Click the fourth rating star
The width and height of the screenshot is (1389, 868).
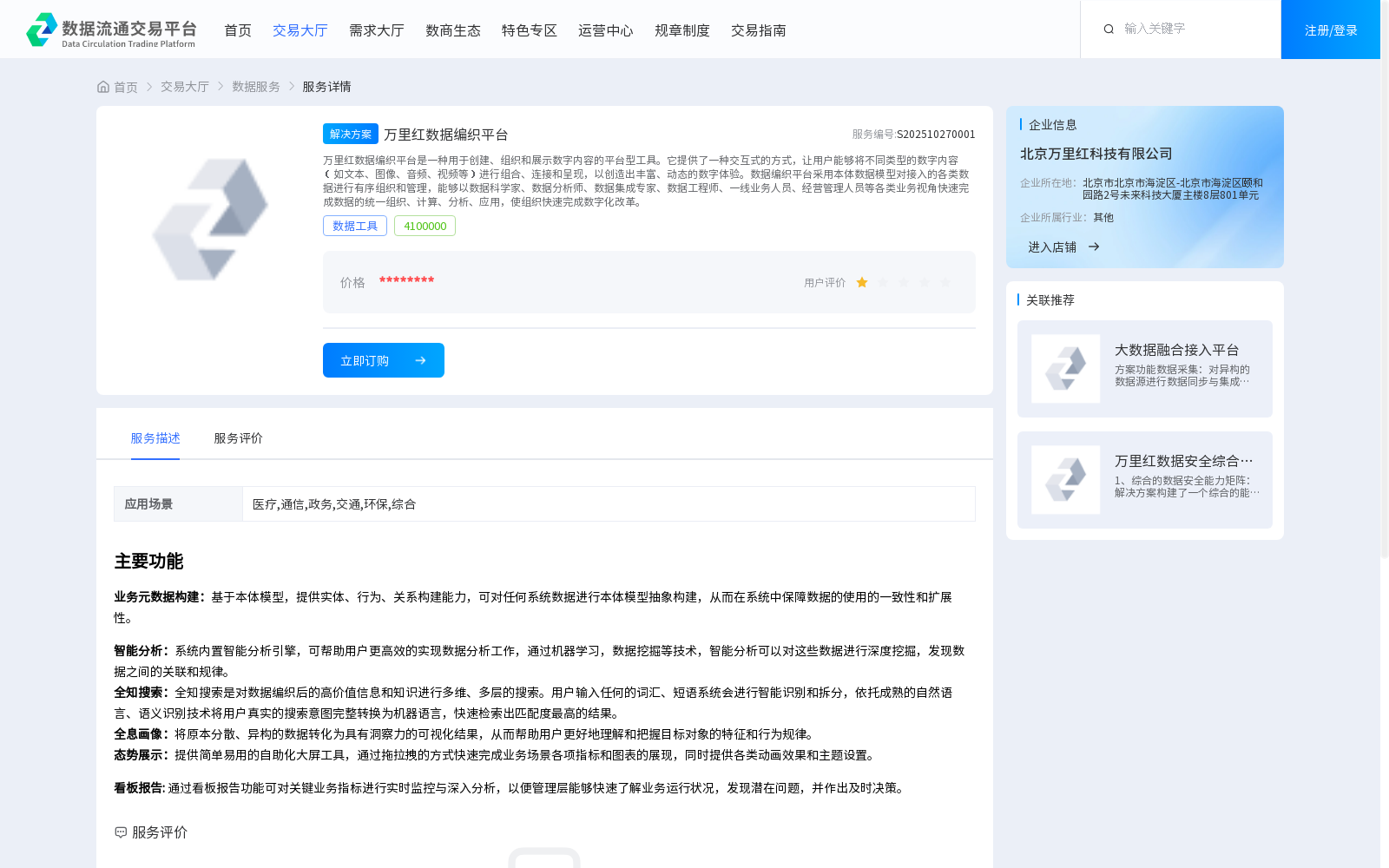click(x=925, y=282)
